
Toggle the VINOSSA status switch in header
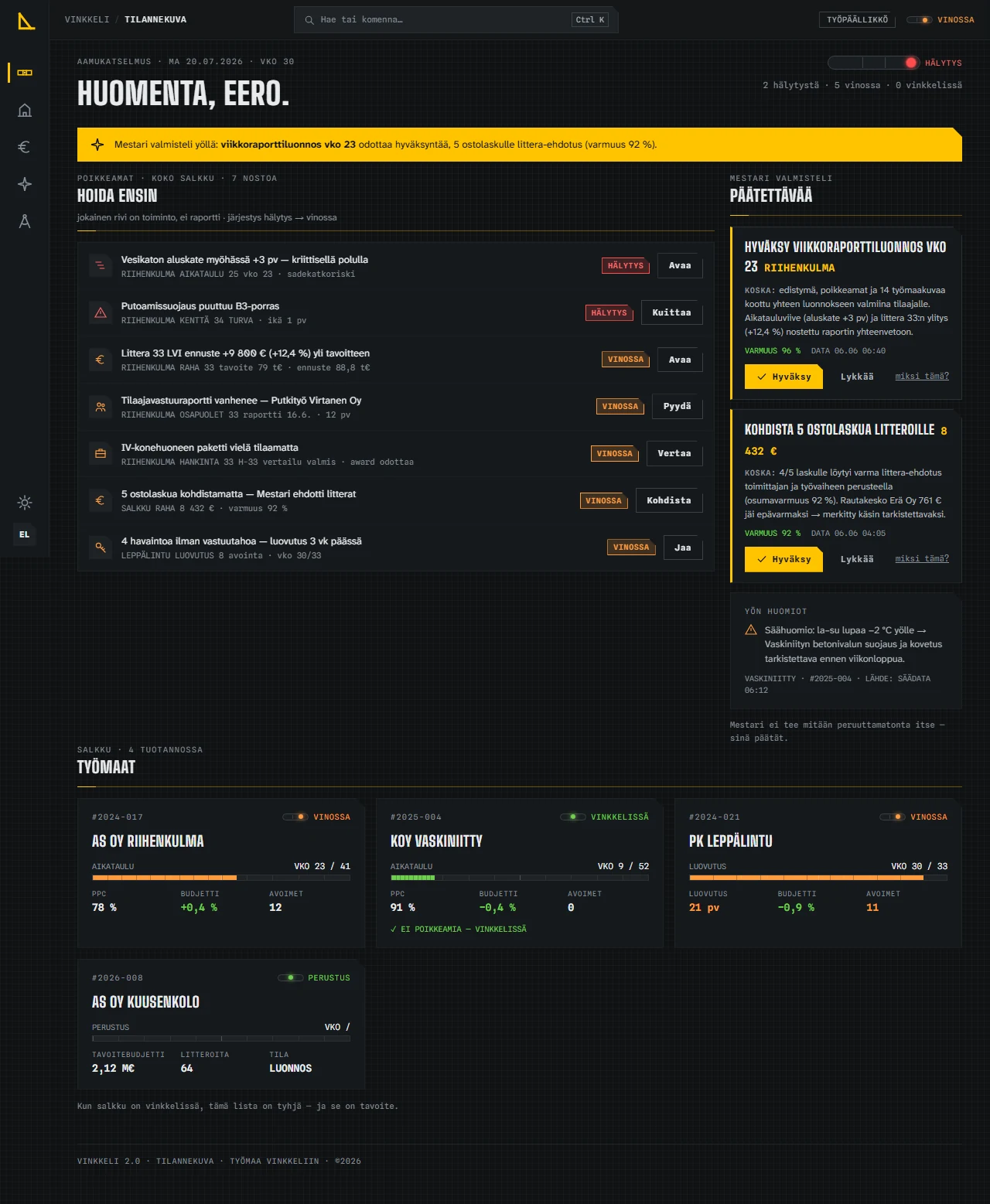pos(920,20)
